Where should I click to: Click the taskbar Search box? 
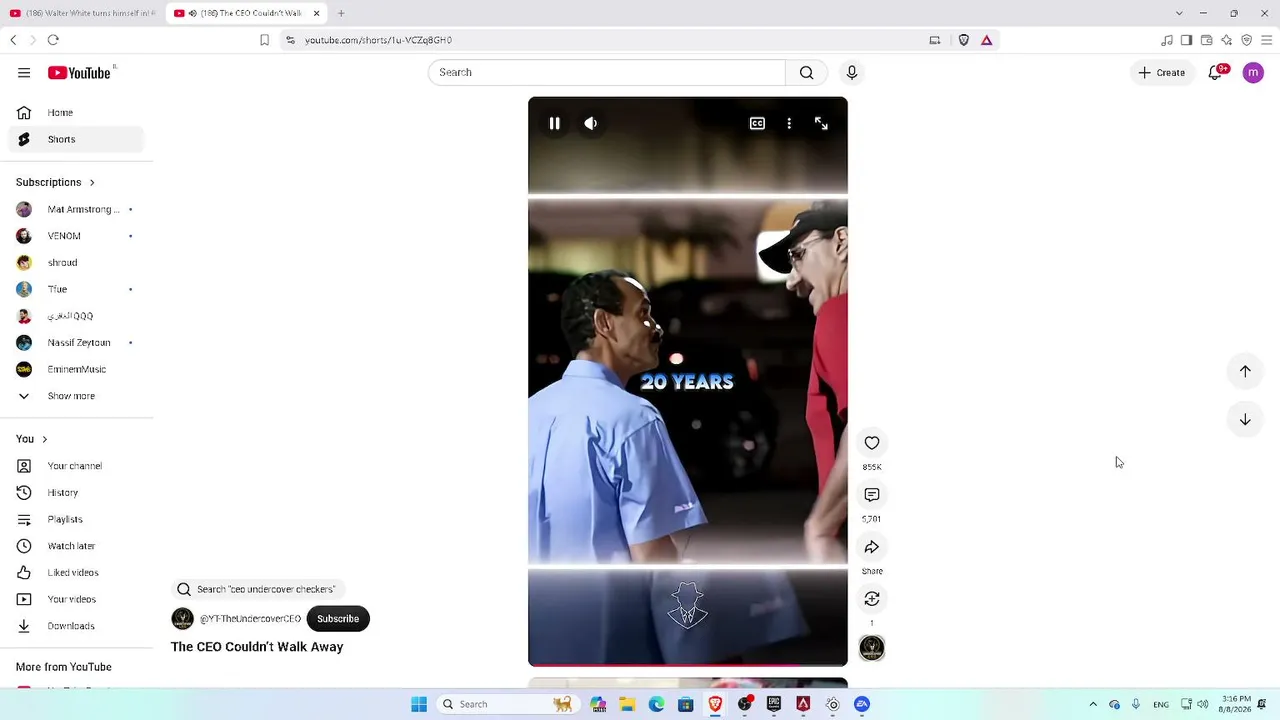pos(507,704)
